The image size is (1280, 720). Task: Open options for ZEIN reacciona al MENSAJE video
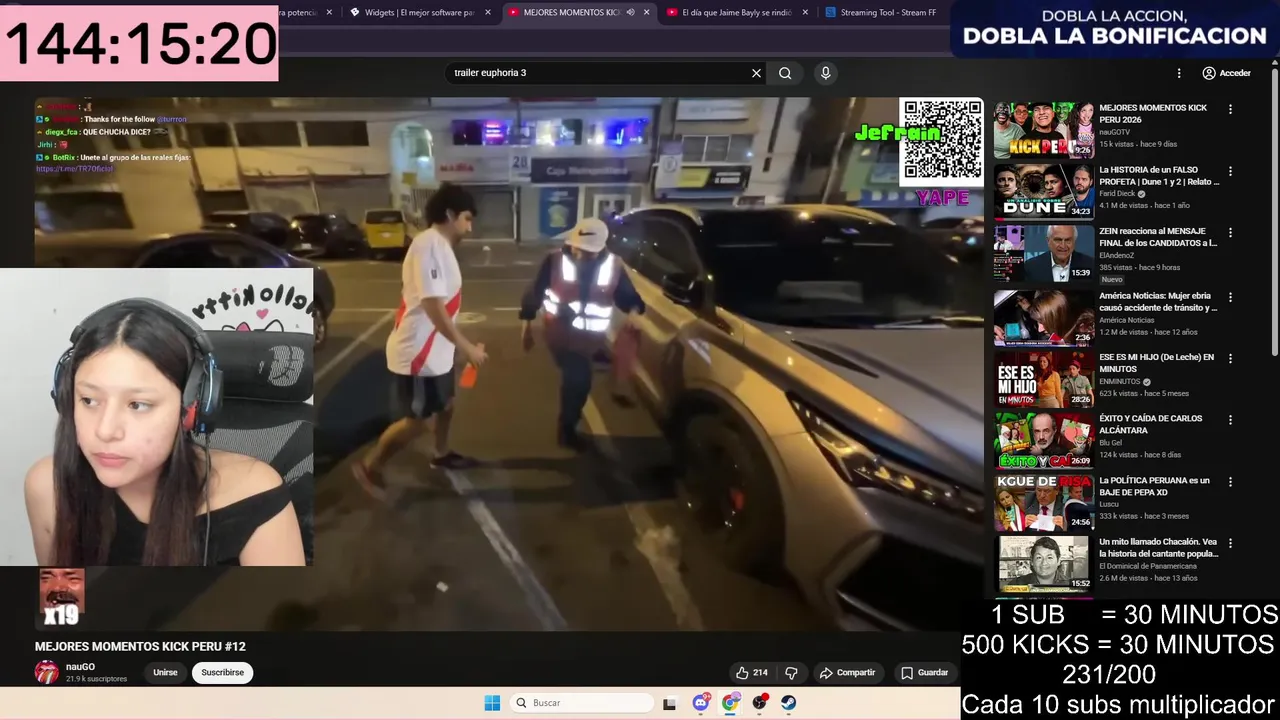(1230, 232)
